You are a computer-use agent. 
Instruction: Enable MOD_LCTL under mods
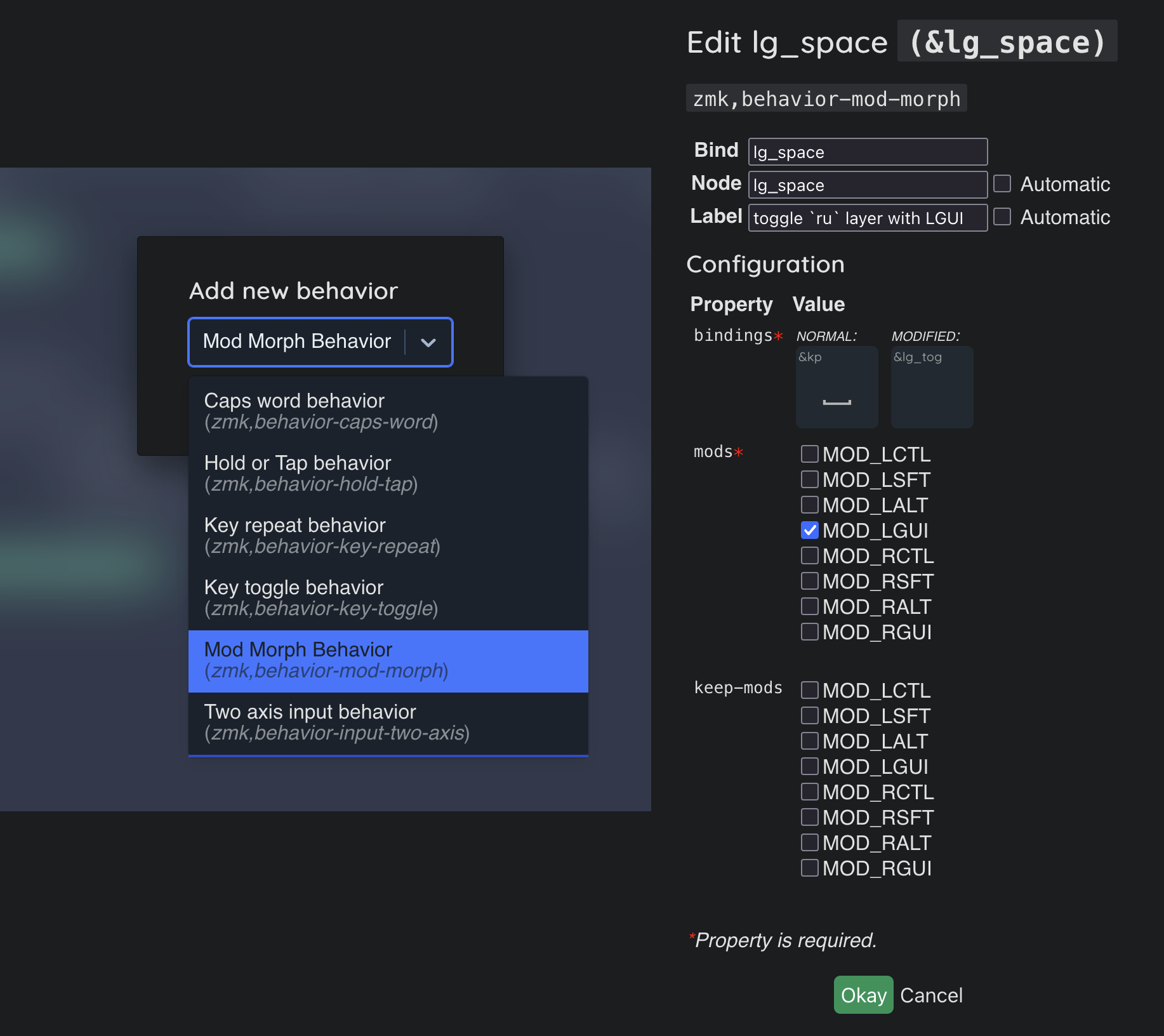coord(810,454)
